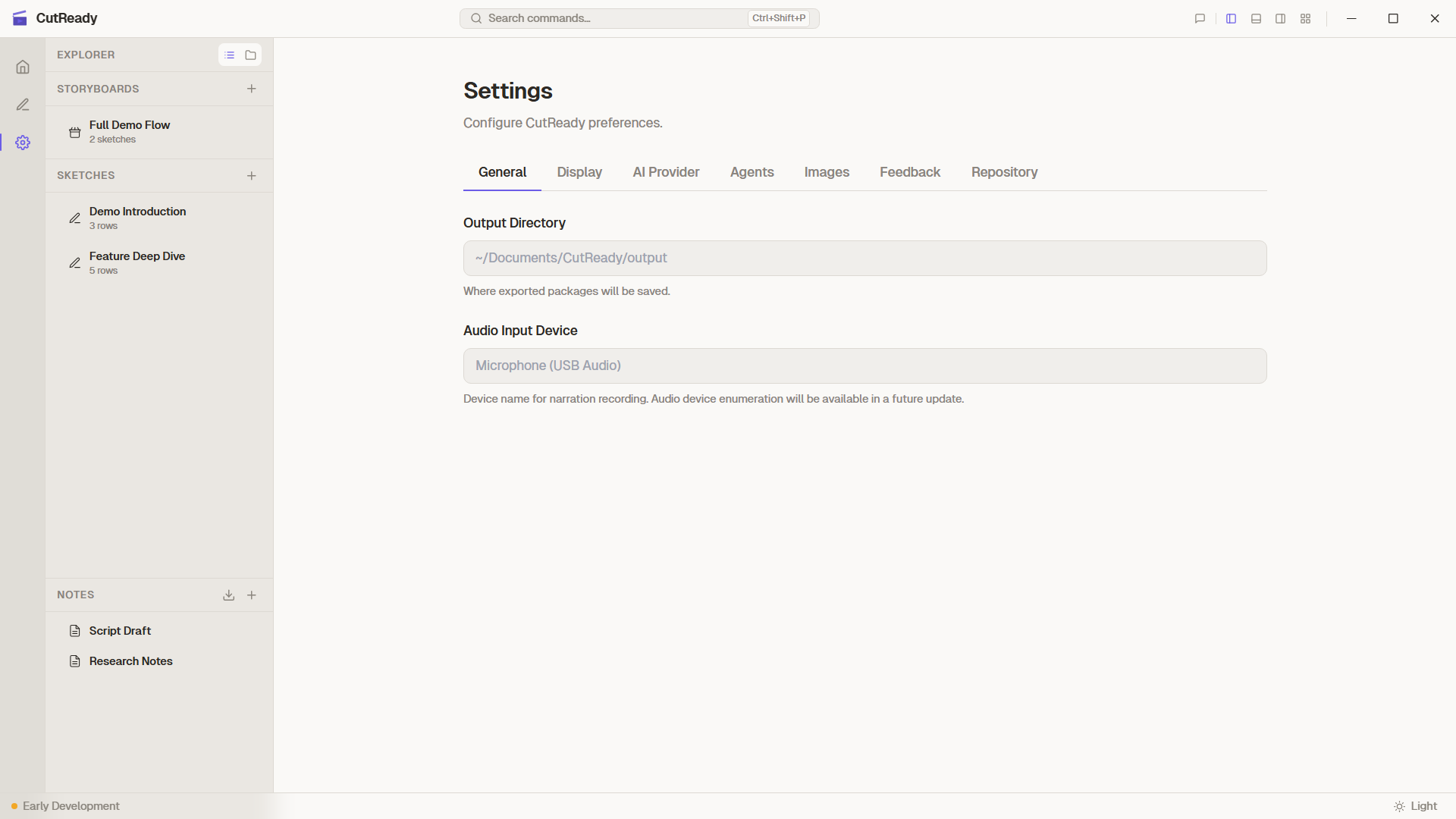1456x819 pixels.
Task: Create a new note with the plus icon
Action: pos(252,595)
